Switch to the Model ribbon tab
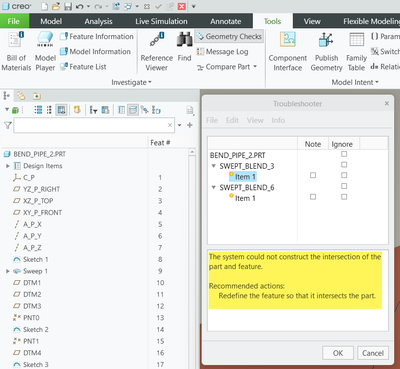Screen dimensions: 400x369 coord(51,21)
